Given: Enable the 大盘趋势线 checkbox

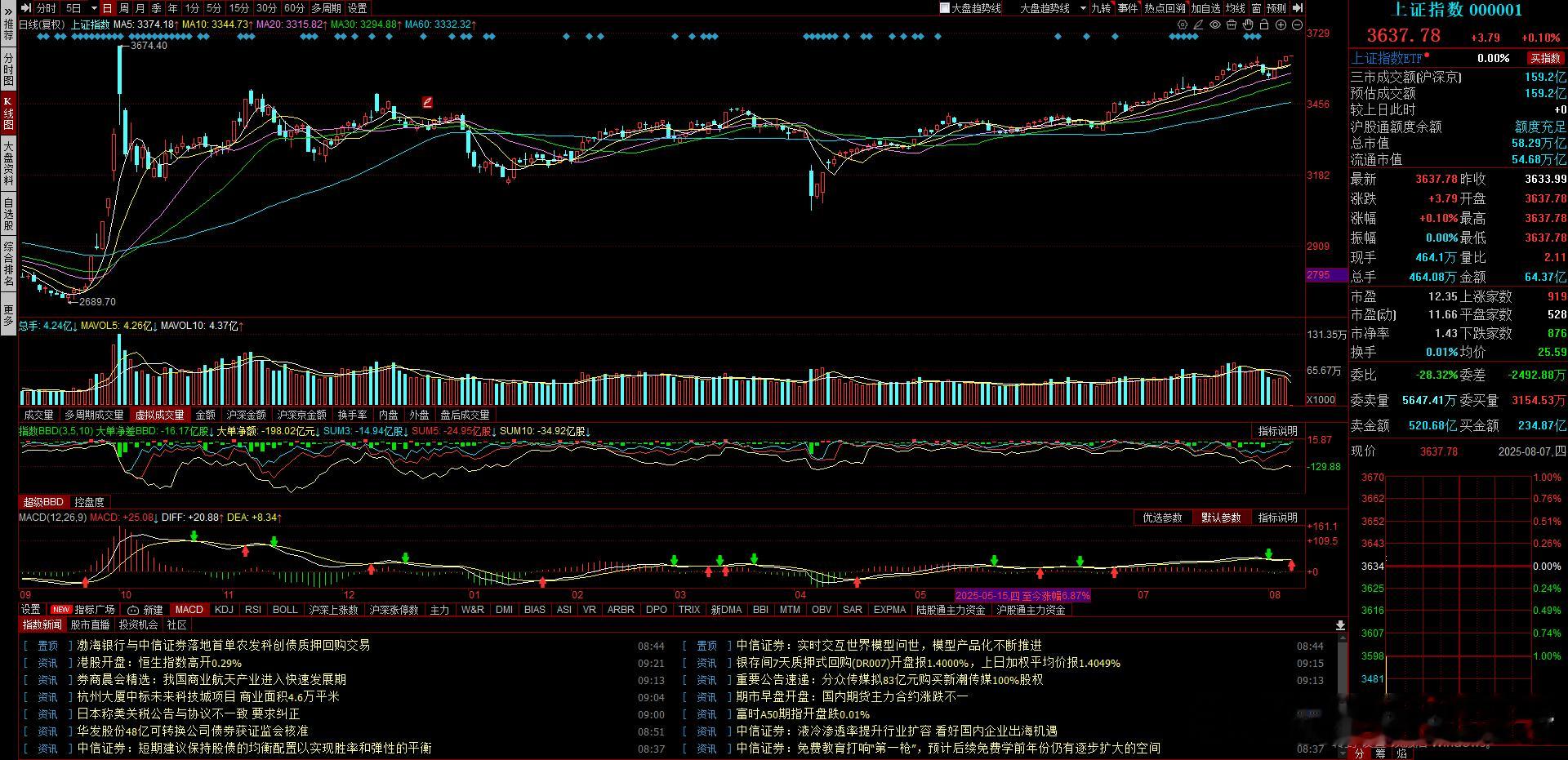Looking at the screenshot, I should click(945, 8).
